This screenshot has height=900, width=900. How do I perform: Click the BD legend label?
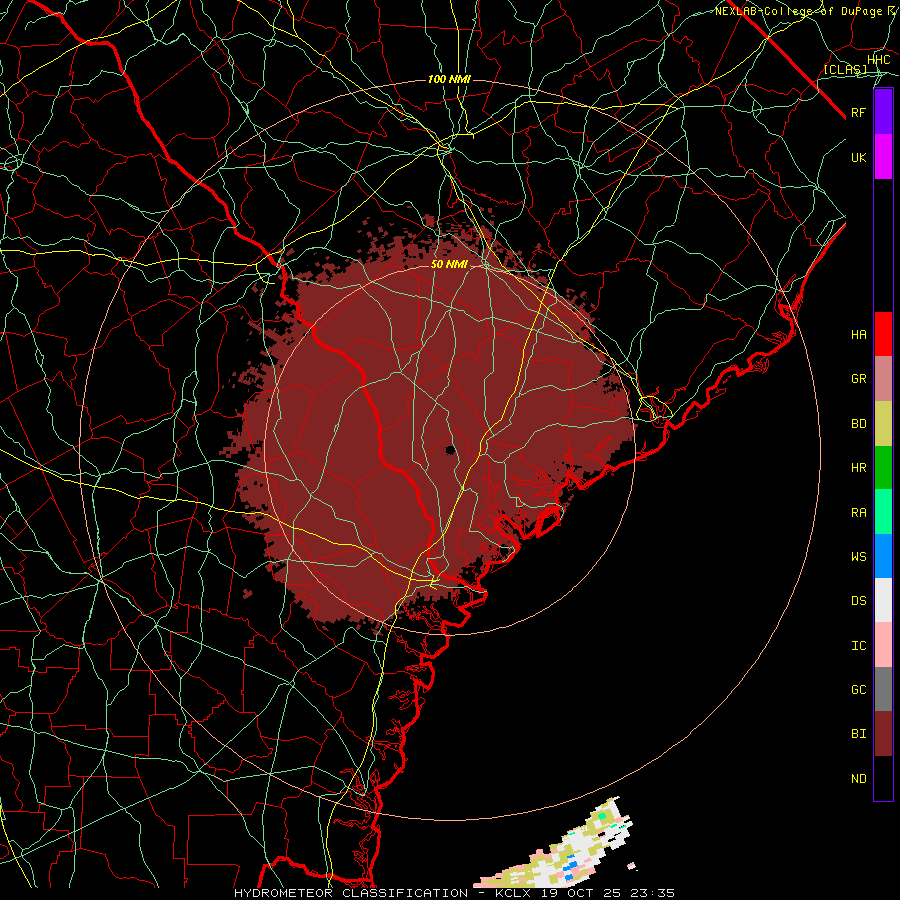pyautogui.click(x=858, y=424)
